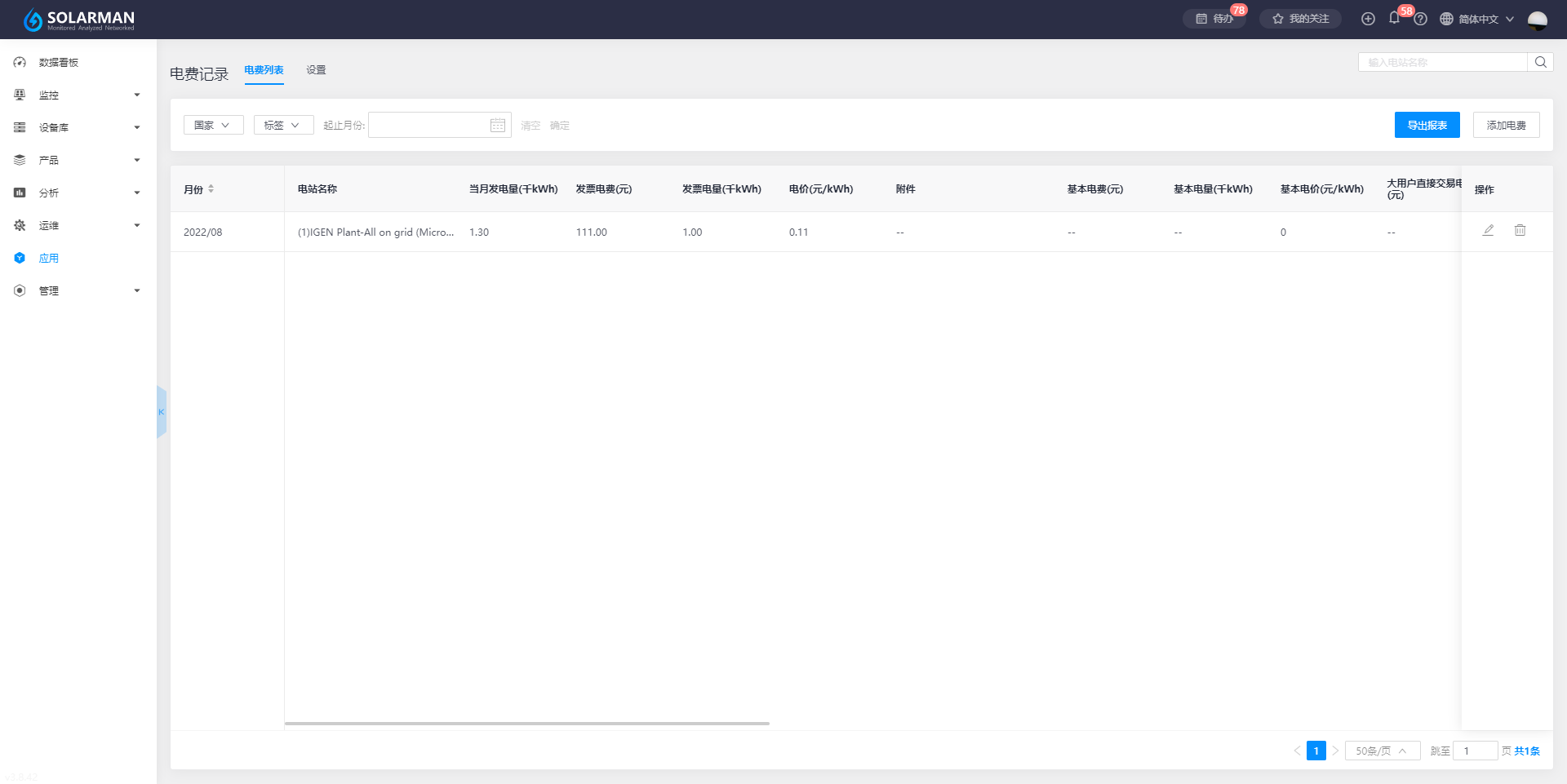Click the search magnifier icon
Image resolution: width=1567 pixels, height=784 pixels.
(1540, 62)
